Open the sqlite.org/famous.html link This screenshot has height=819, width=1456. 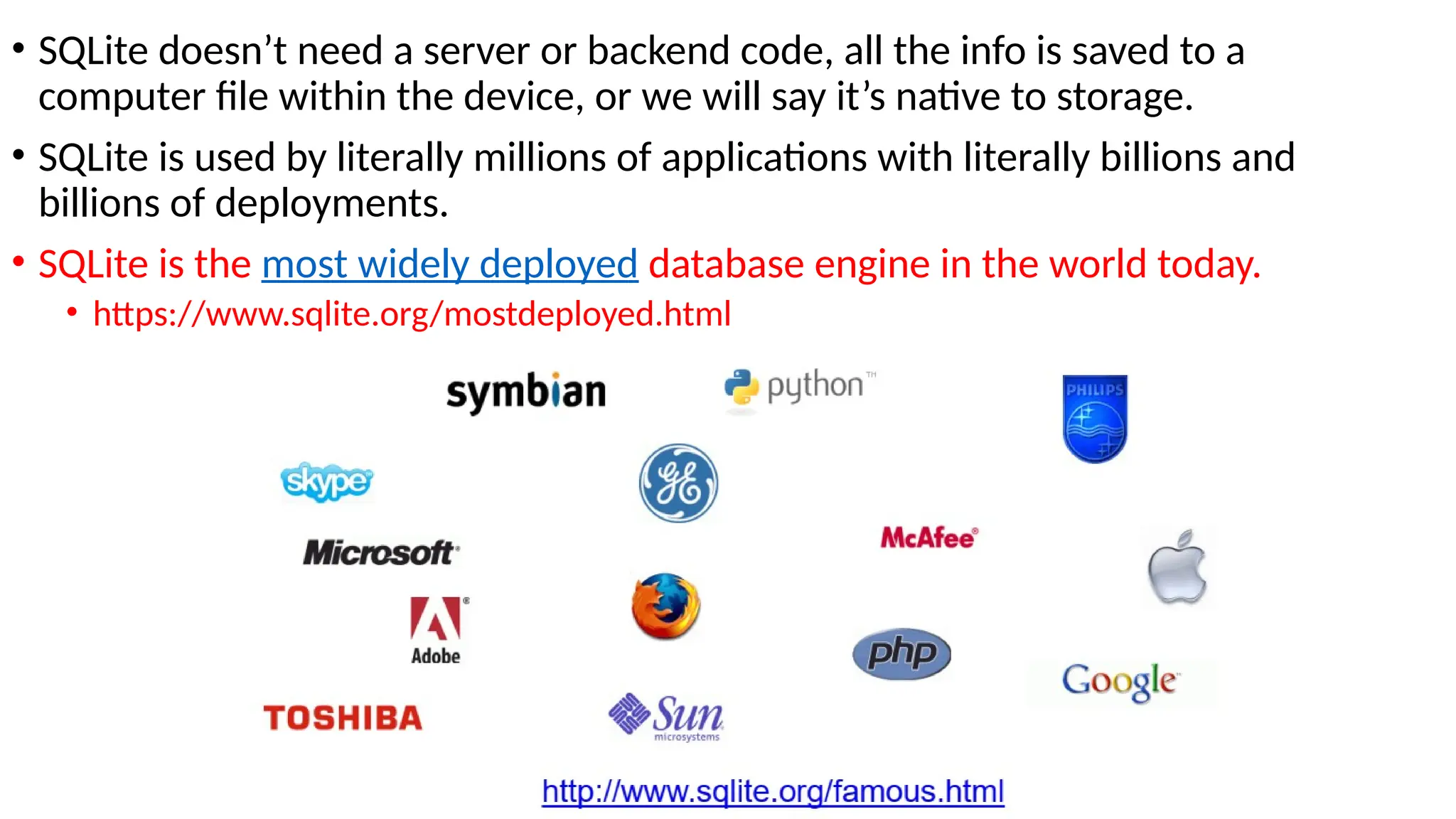(x=773, y=791)
